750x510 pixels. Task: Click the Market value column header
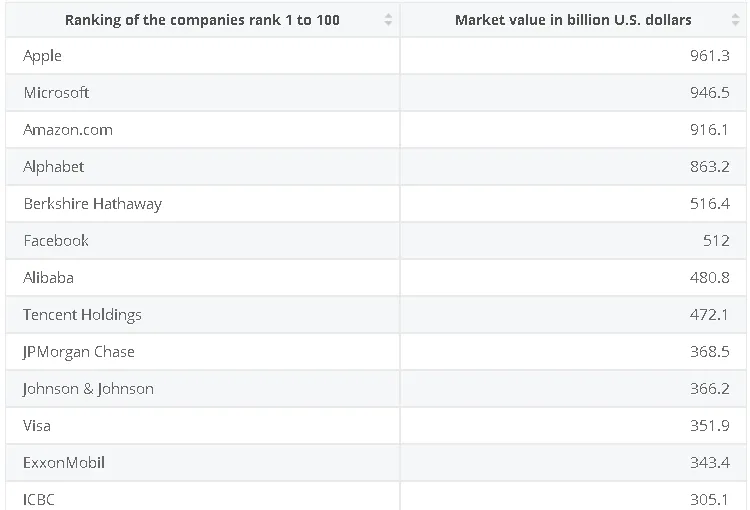(x=573, y=20)
